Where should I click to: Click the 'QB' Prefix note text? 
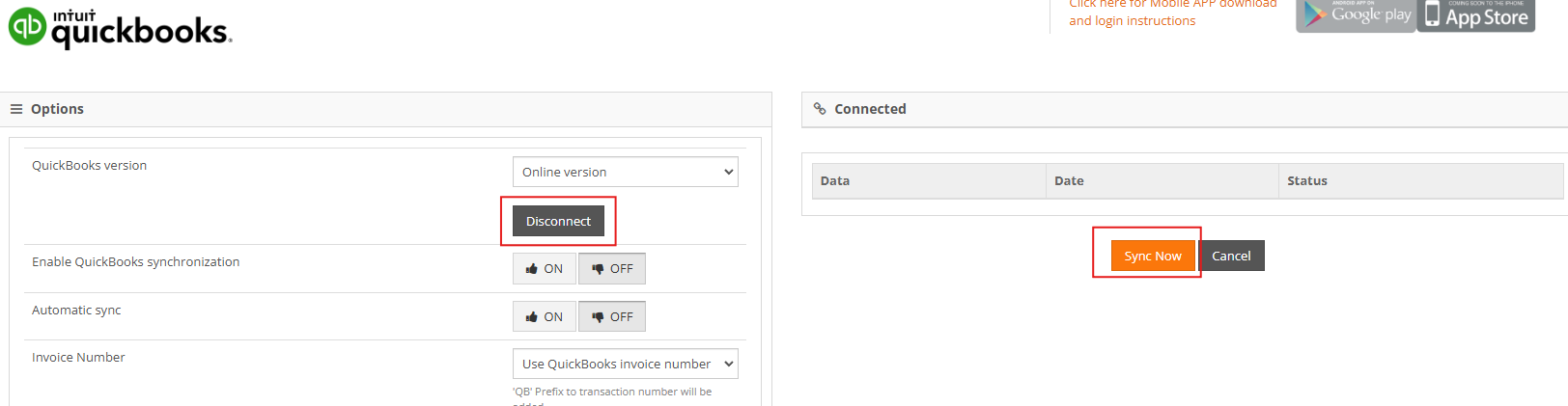[612, 396]
